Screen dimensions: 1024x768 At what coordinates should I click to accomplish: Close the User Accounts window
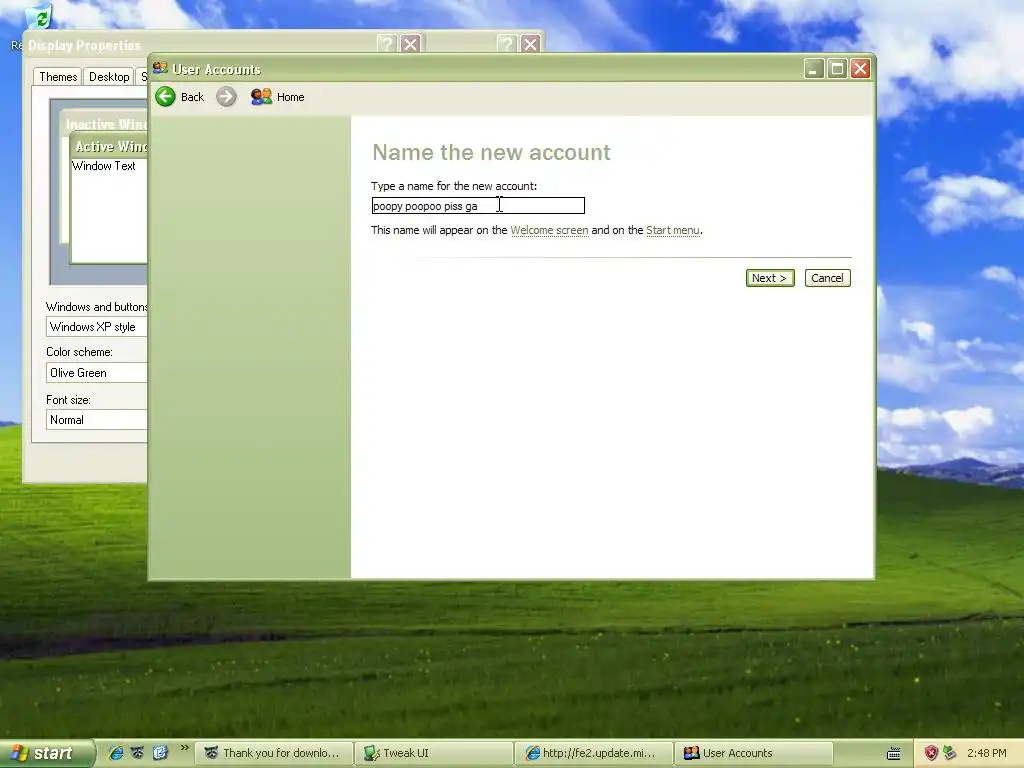click(x=861, y=68)
